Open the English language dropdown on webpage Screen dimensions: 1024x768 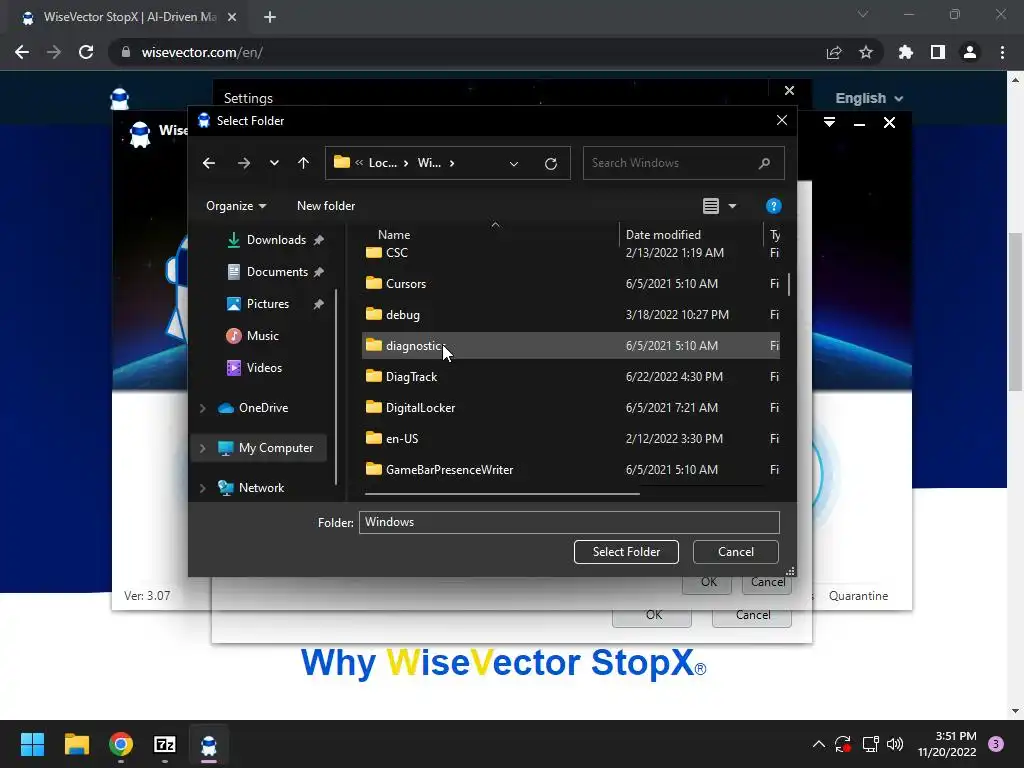pyautogui.click(x=869, y=98)
